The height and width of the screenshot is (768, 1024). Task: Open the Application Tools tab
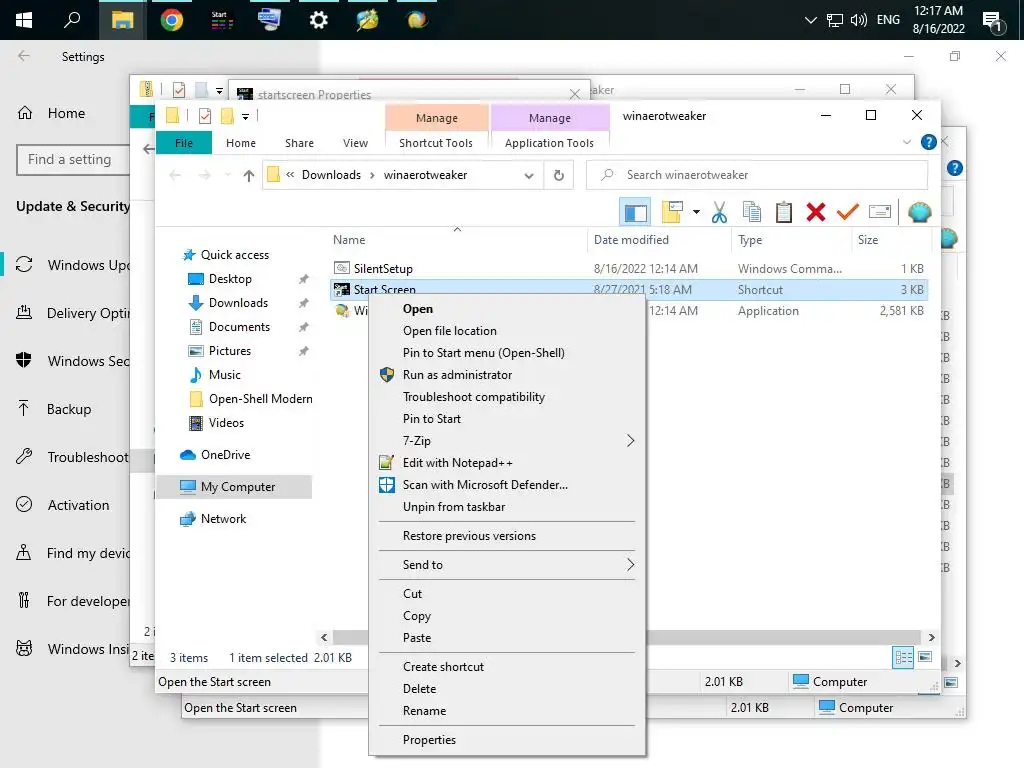pos(549,143)
